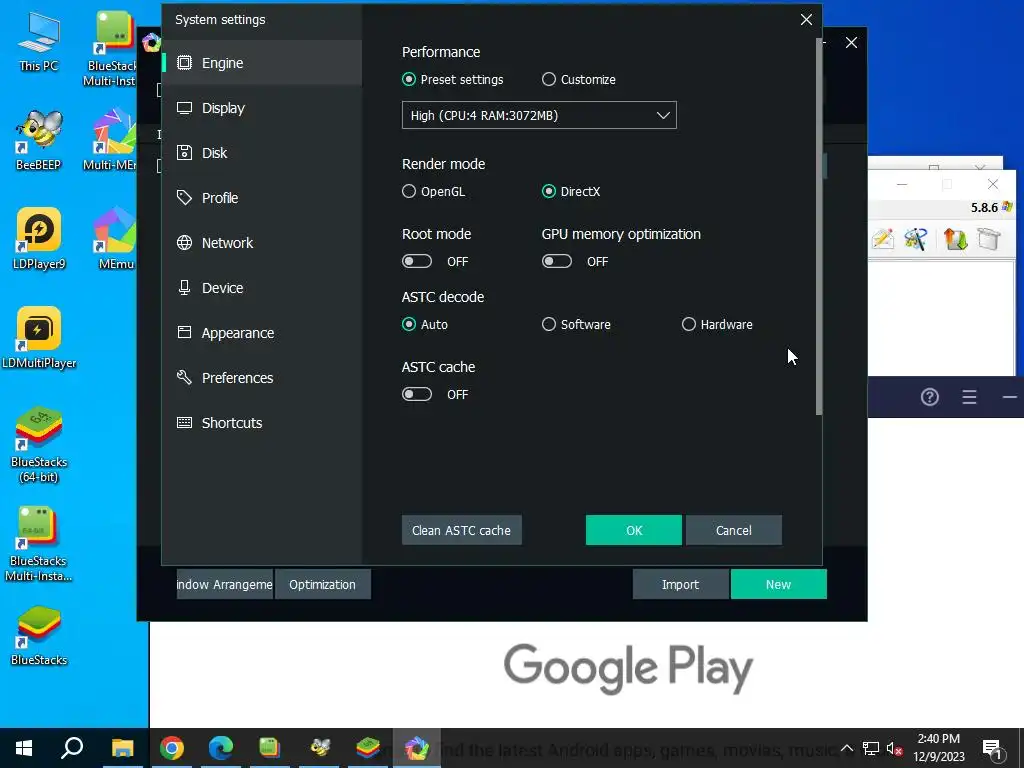This screenshot has width=1024, height=768.
Task: Close the System settings dialog
Action: click(x=807, y=20)
